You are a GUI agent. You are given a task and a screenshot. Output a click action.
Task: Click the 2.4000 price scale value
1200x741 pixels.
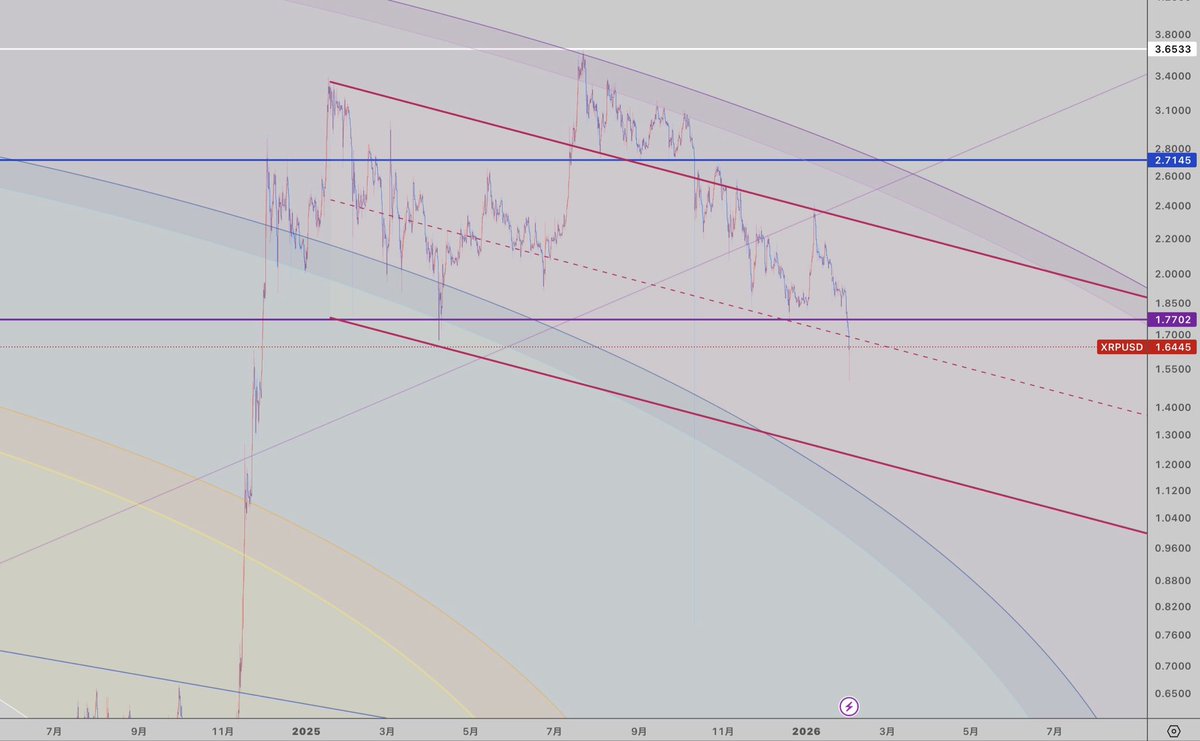point(1171,207)
